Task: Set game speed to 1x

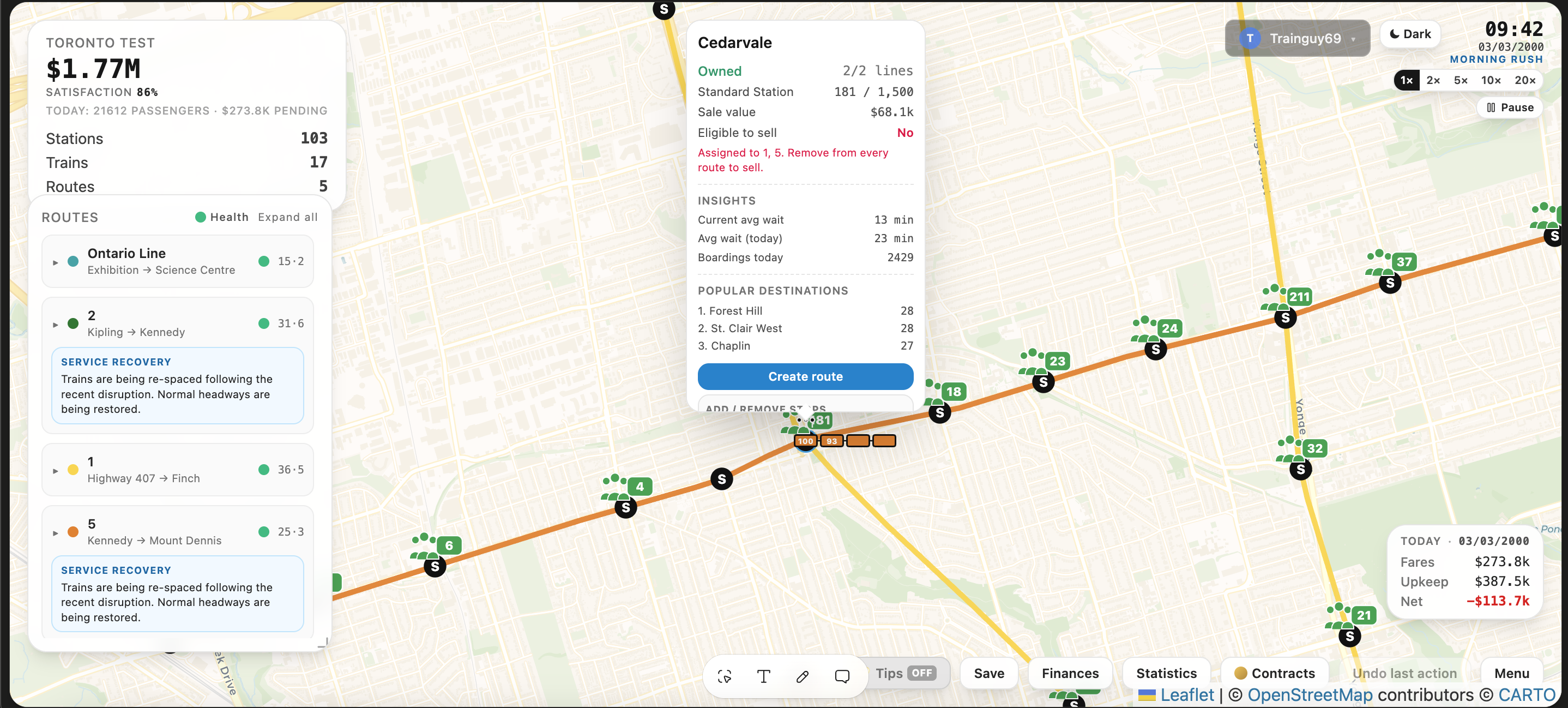Action: (x=1406, y=80)
